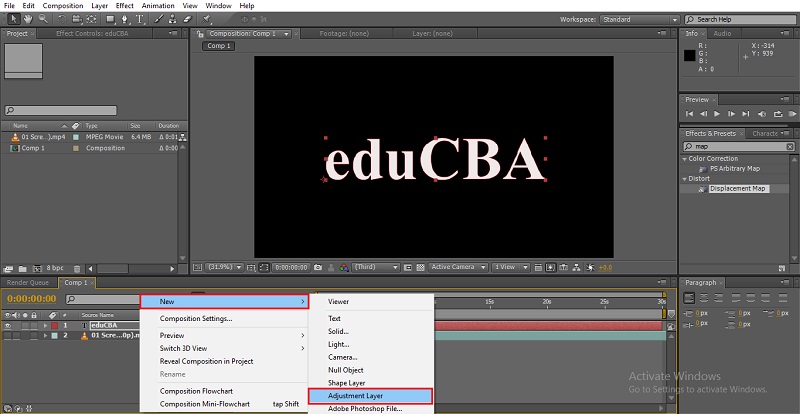Toggle lock switch for eduCBA layer

[34, 325]
